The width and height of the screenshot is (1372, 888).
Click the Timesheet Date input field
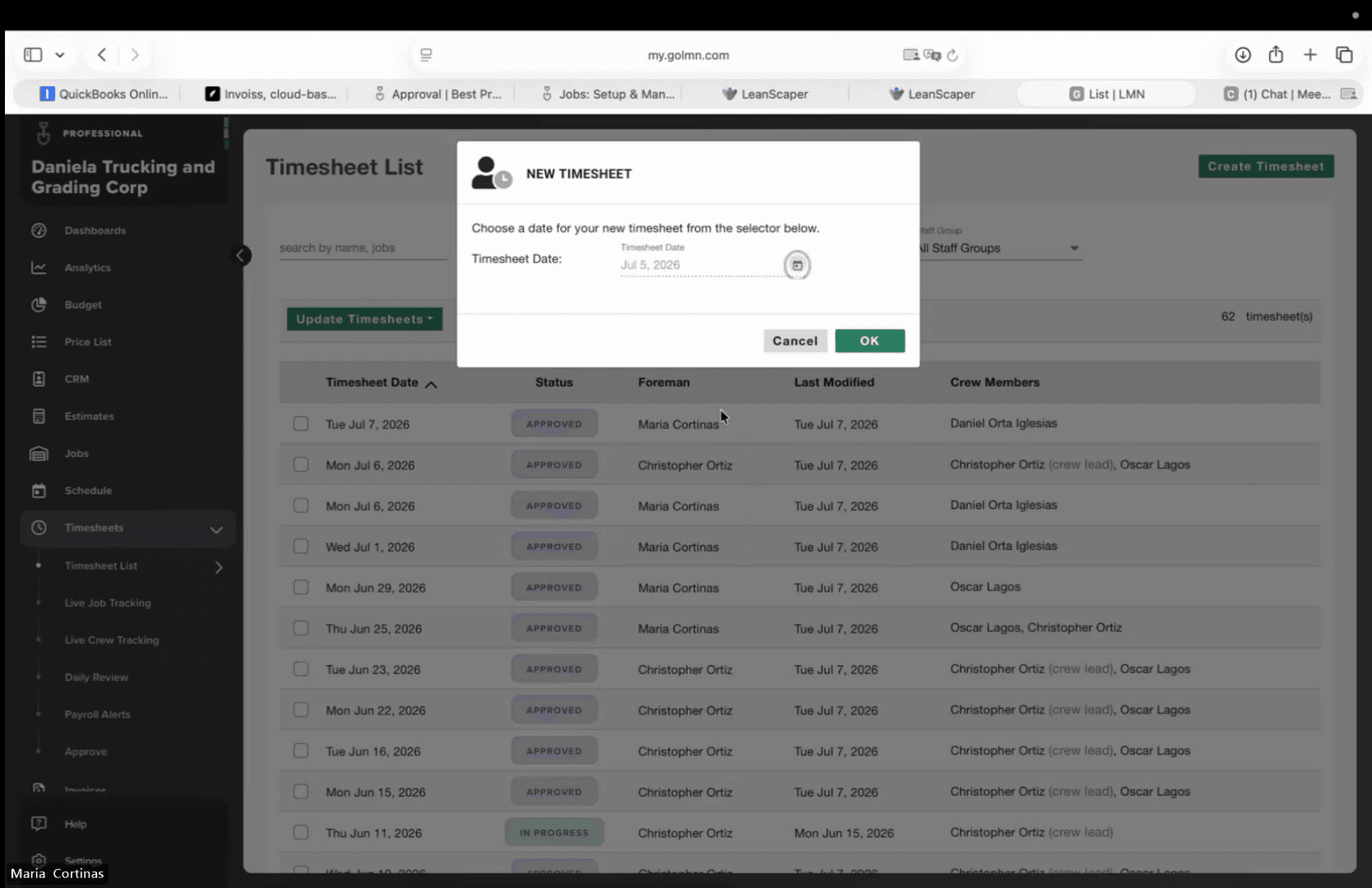[x=702, y=265]
